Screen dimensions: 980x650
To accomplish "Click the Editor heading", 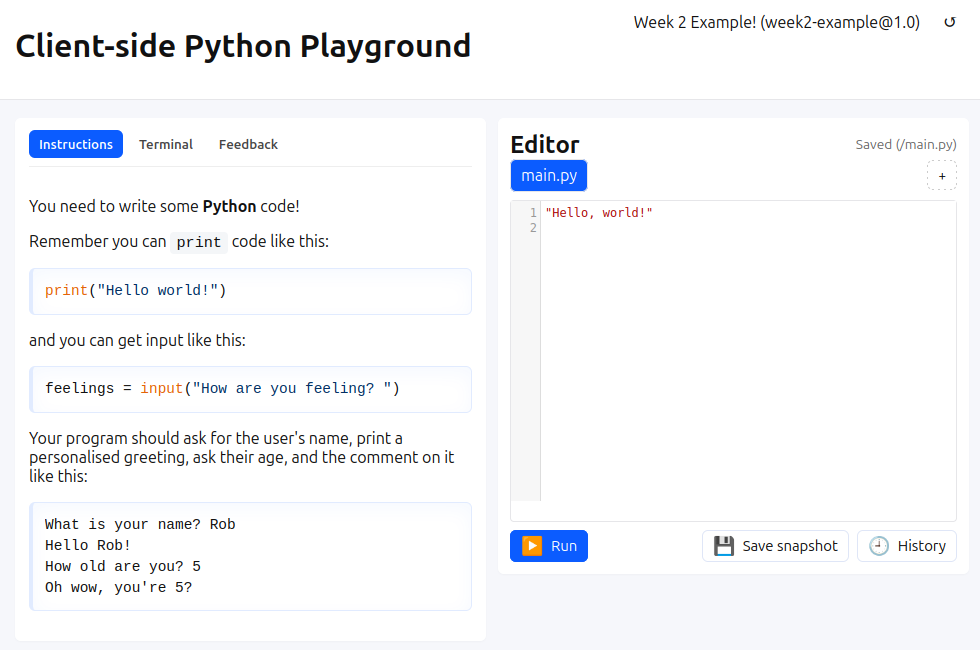I will [x=545, y=144].
